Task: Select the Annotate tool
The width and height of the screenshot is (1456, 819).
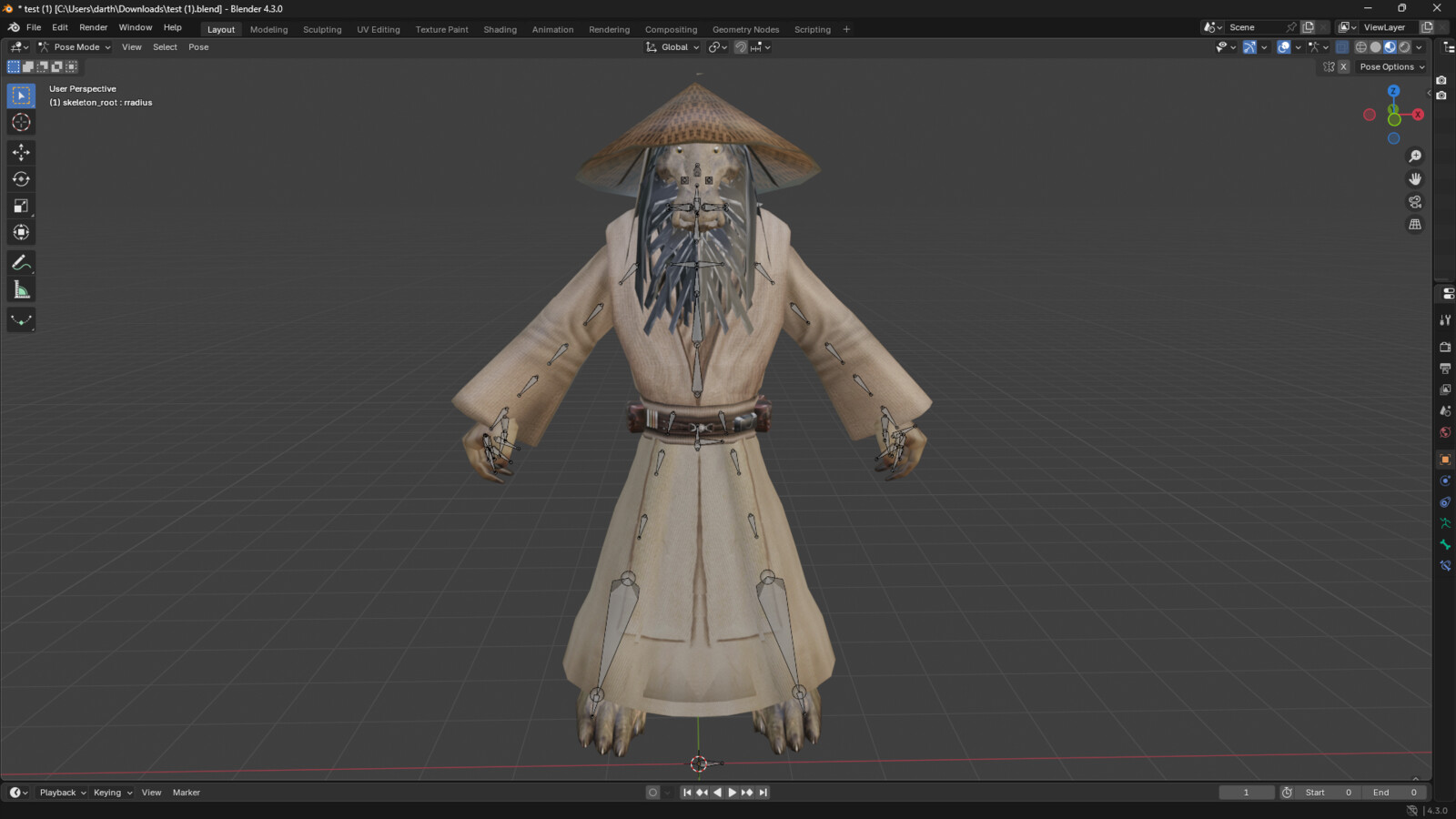Action: [21, 263]
